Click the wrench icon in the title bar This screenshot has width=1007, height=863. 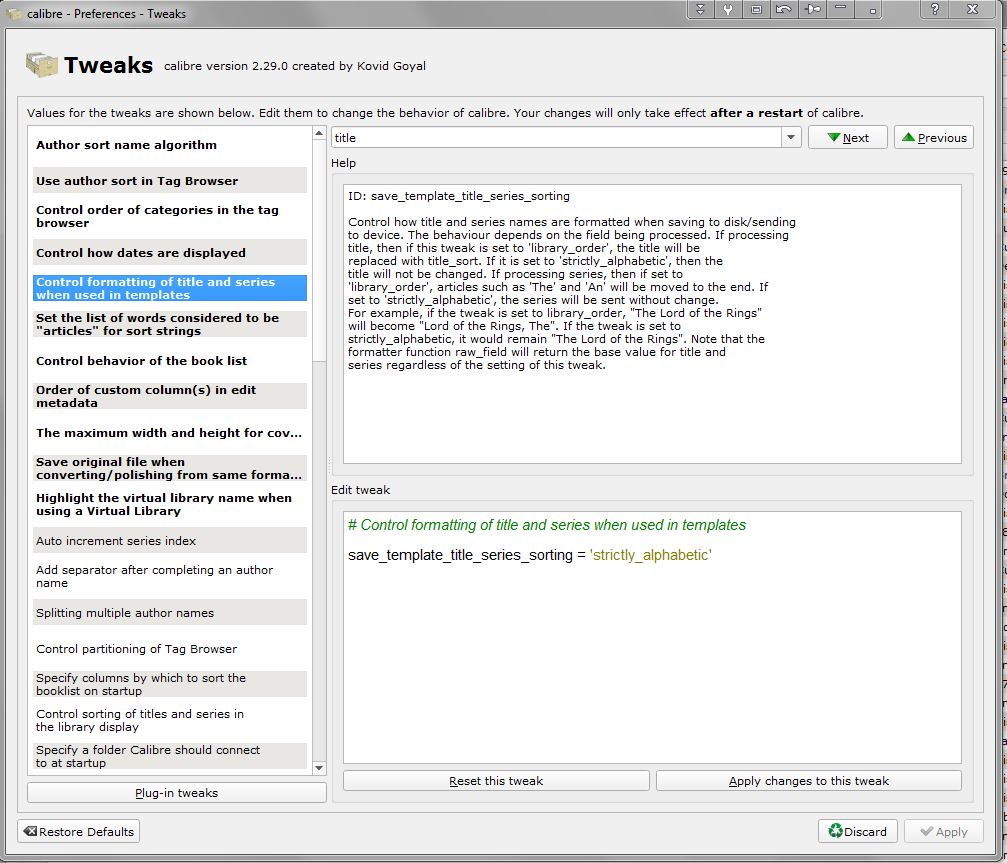pyautogui.click(x=728, y=9)
